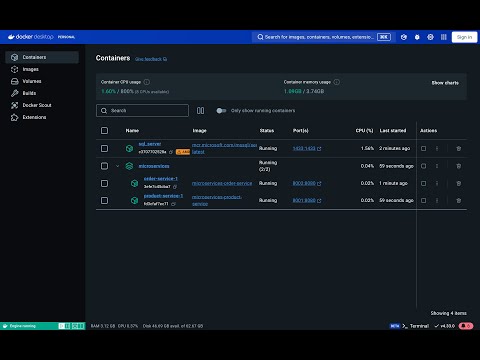Open the product-service-1 container link
Image resolution: width=480 pixels, height=360 pixels.
tap(163, 196)
